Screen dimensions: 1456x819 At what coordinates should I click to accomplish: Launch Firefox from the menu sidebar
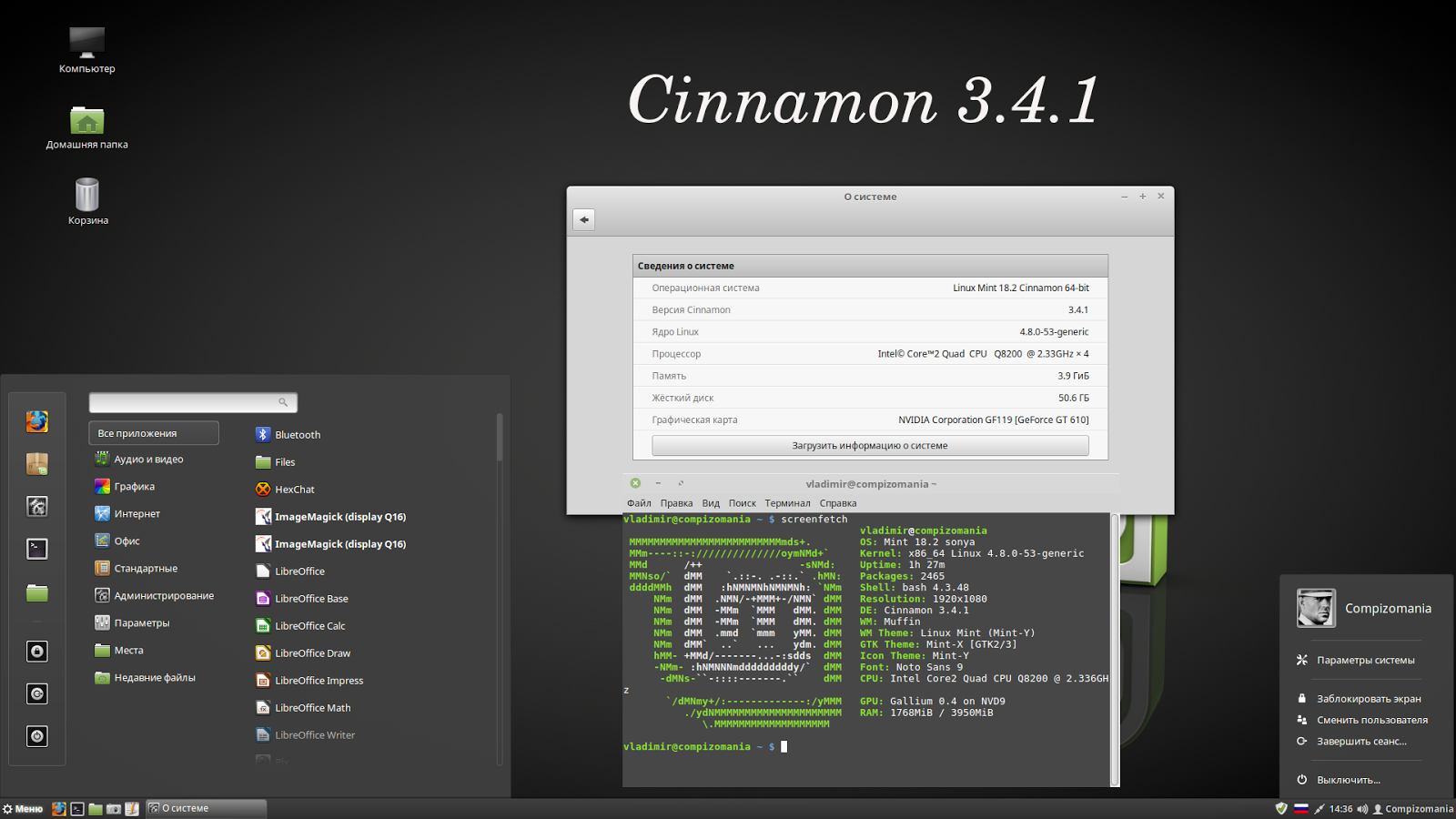36,421
